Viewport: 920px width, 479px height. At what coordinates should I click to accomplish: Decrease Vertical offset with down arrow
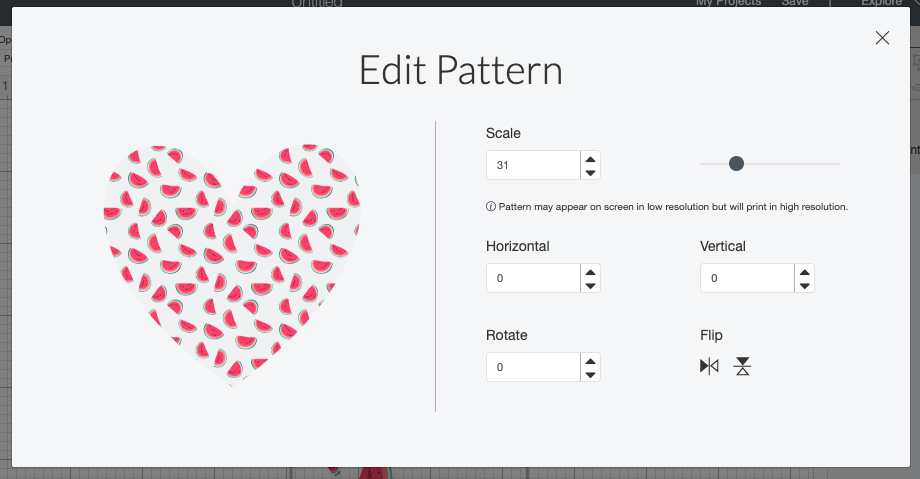[804, 286]
